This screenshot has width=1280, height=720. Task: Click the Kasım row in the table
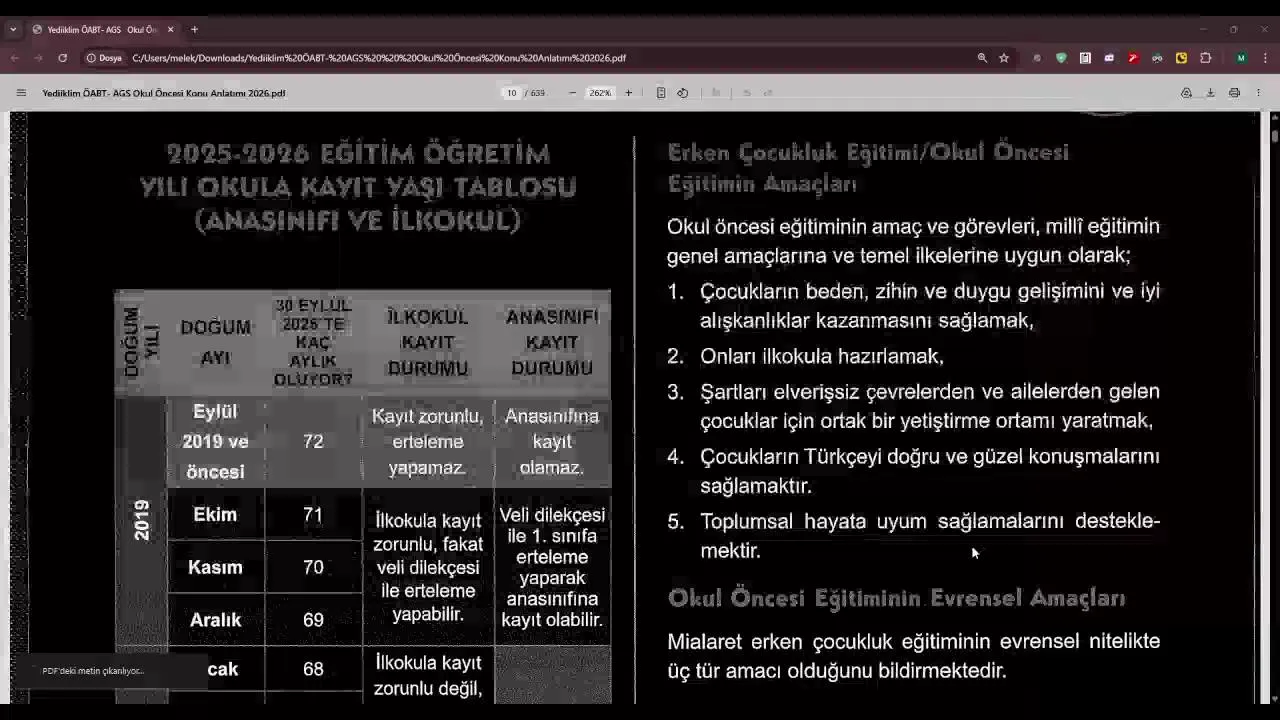tap(215, 567)
